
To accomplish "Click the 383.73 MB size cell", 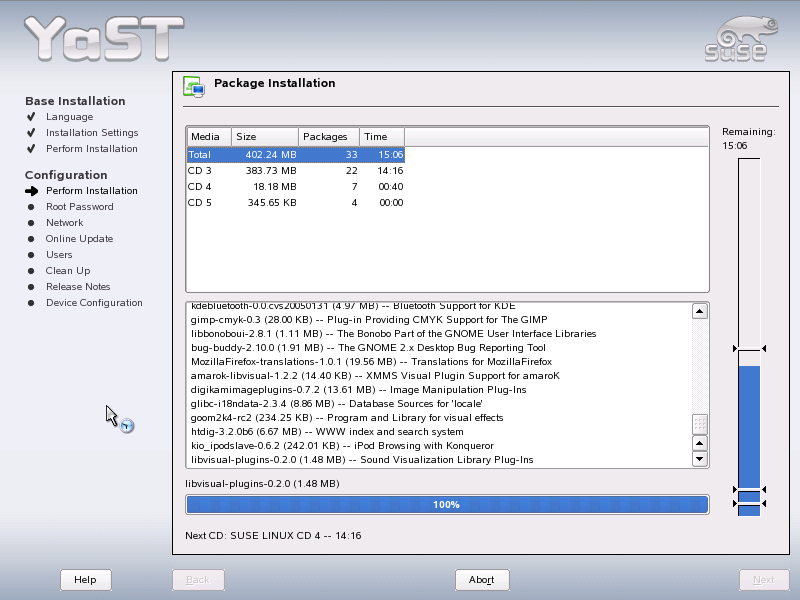I will click(271, 170).
